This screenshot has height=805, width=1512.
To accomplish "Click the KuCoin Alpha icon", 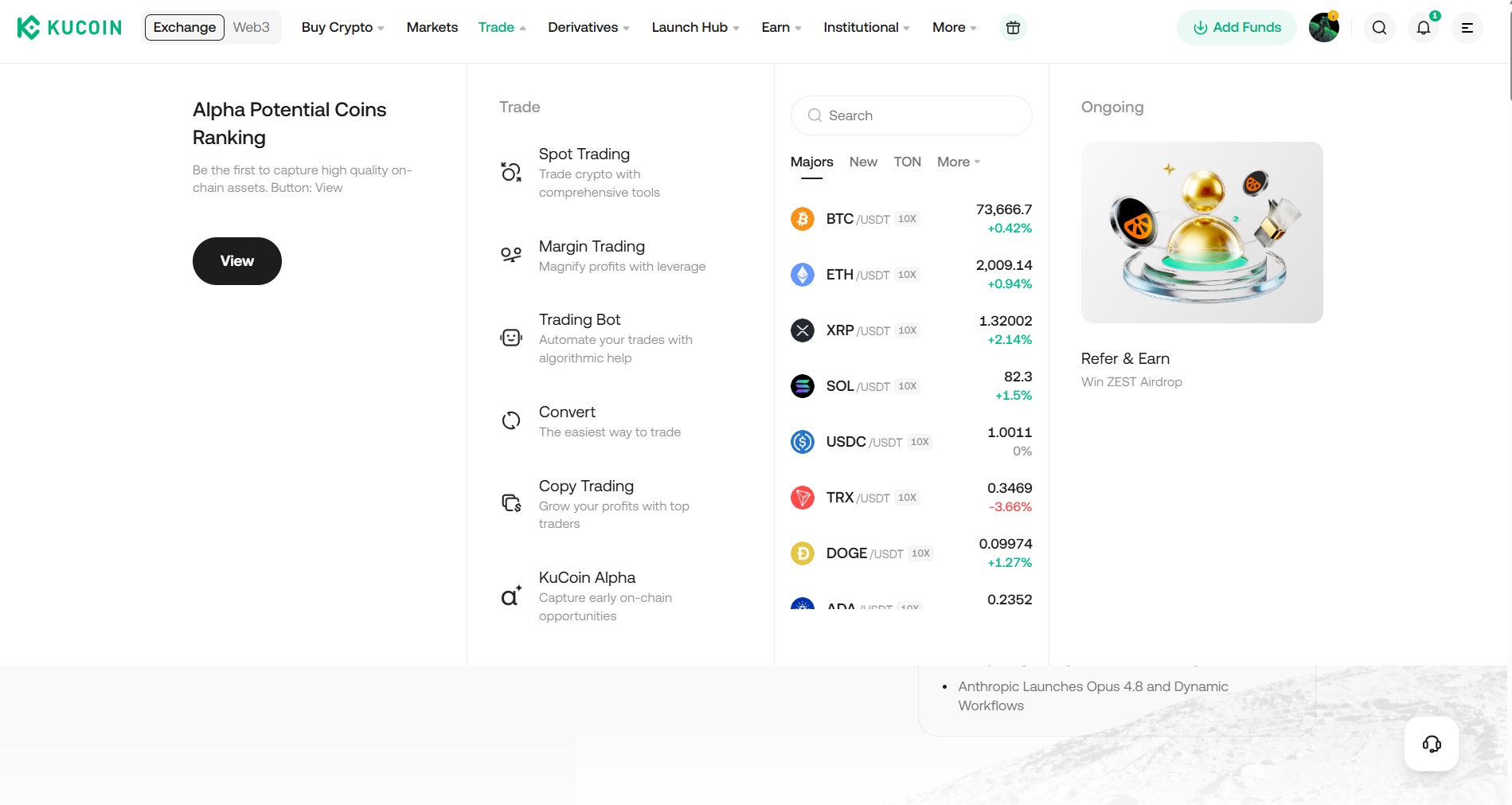I will click(x=511, y=596).
